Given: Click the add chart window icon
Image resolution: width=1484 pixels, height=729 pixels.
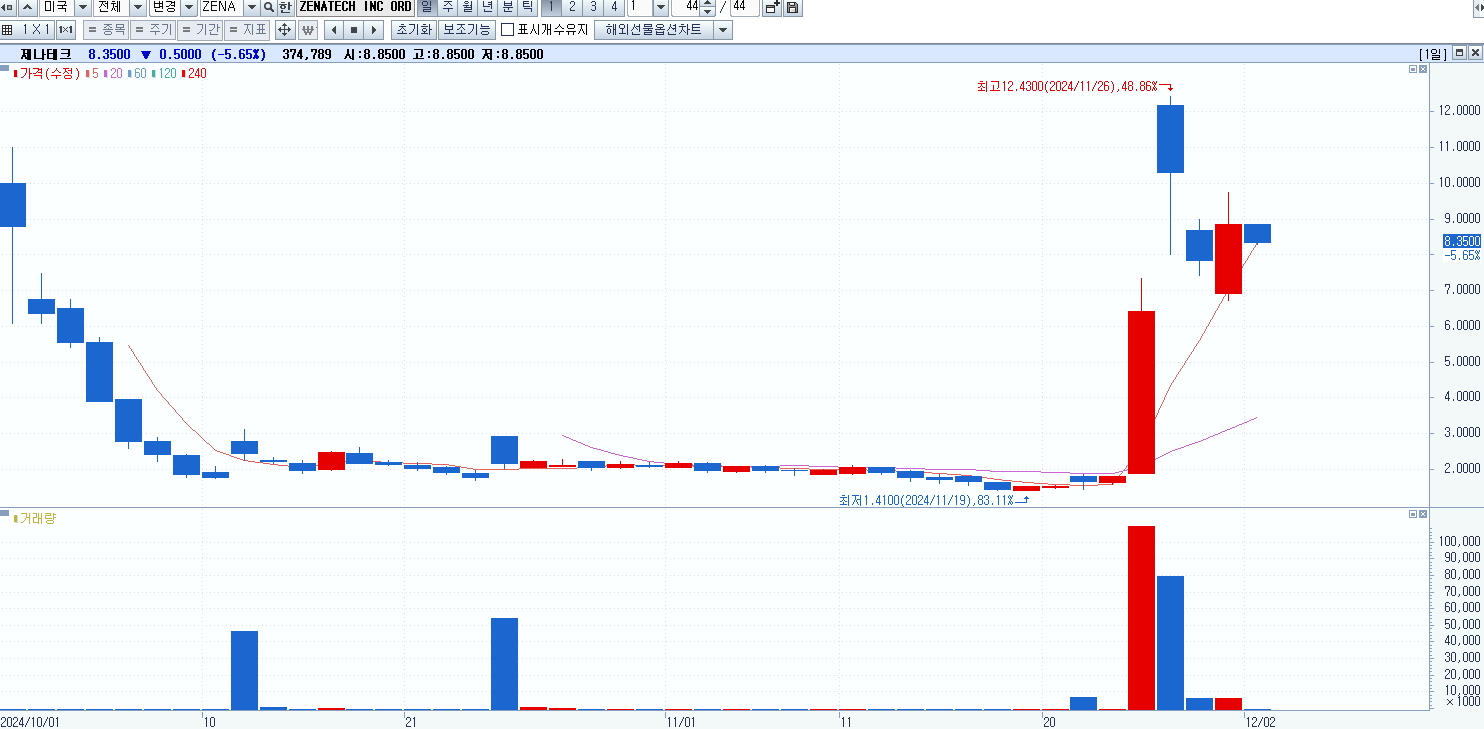Looking at the screenshot, I should [771, 7].
